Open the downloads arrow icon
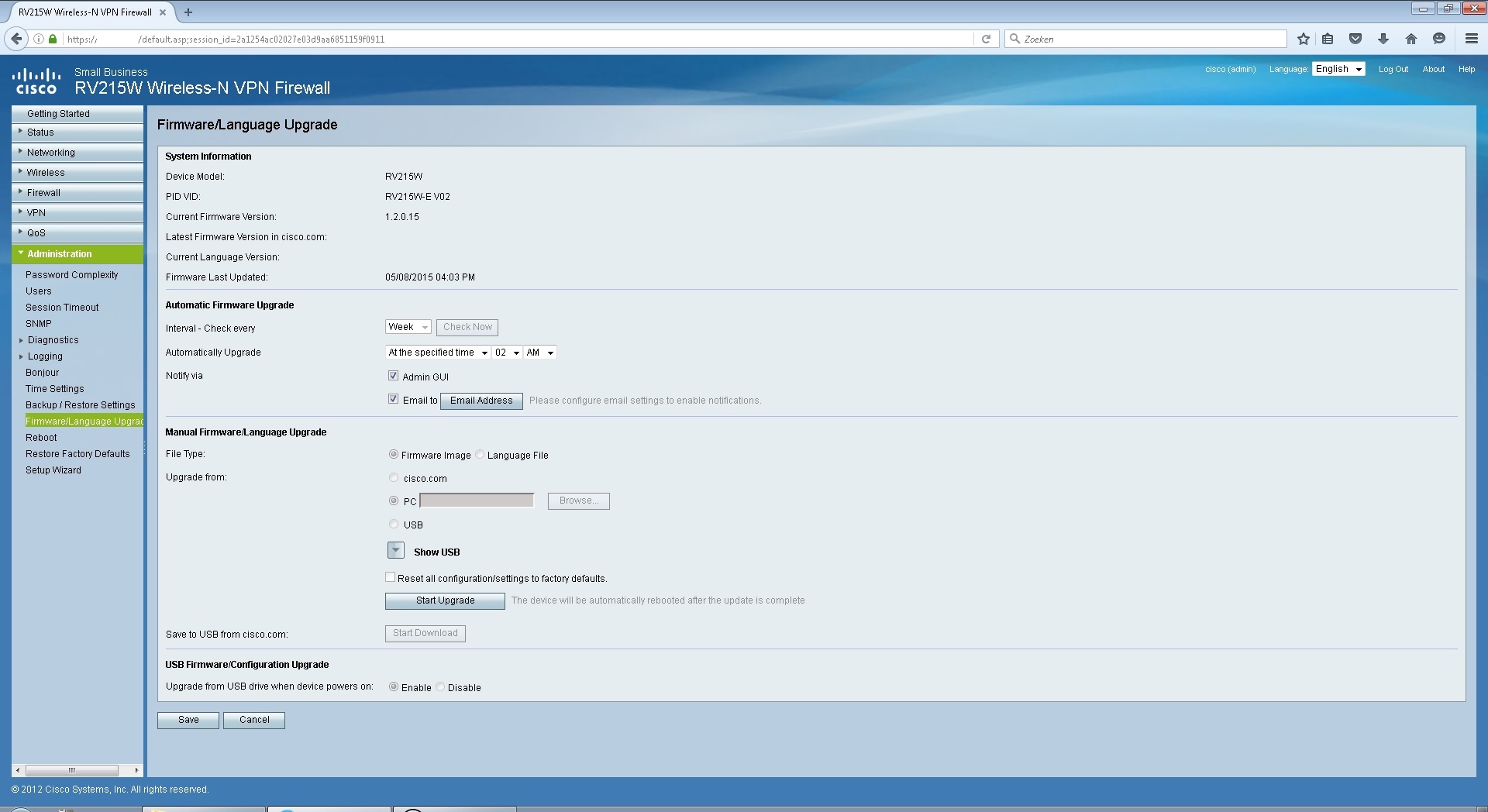This screenshot has width=1488, height=812. click(x=1383, y=39)
